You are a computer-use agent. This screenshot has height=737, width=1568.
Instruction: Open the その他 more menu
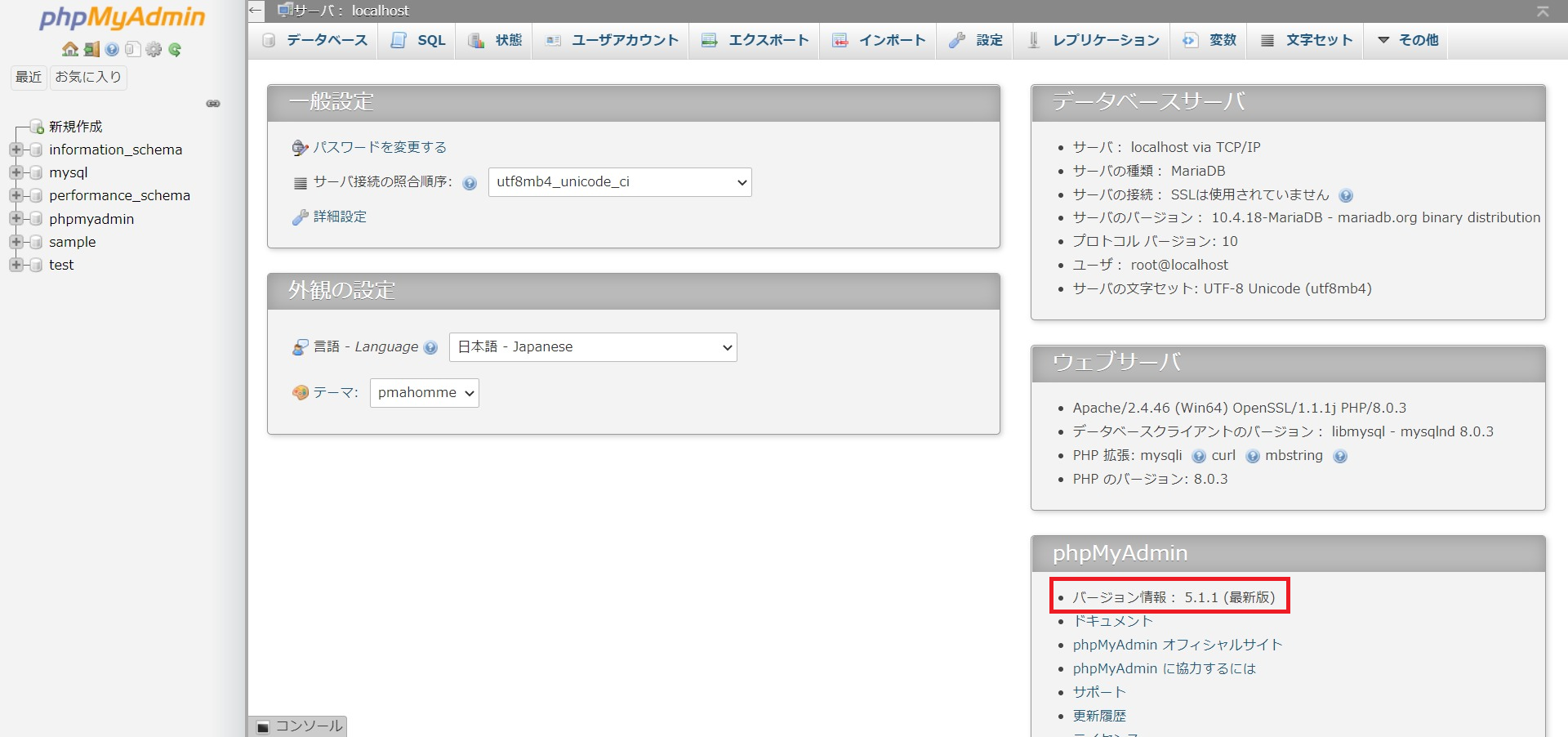1408,40
